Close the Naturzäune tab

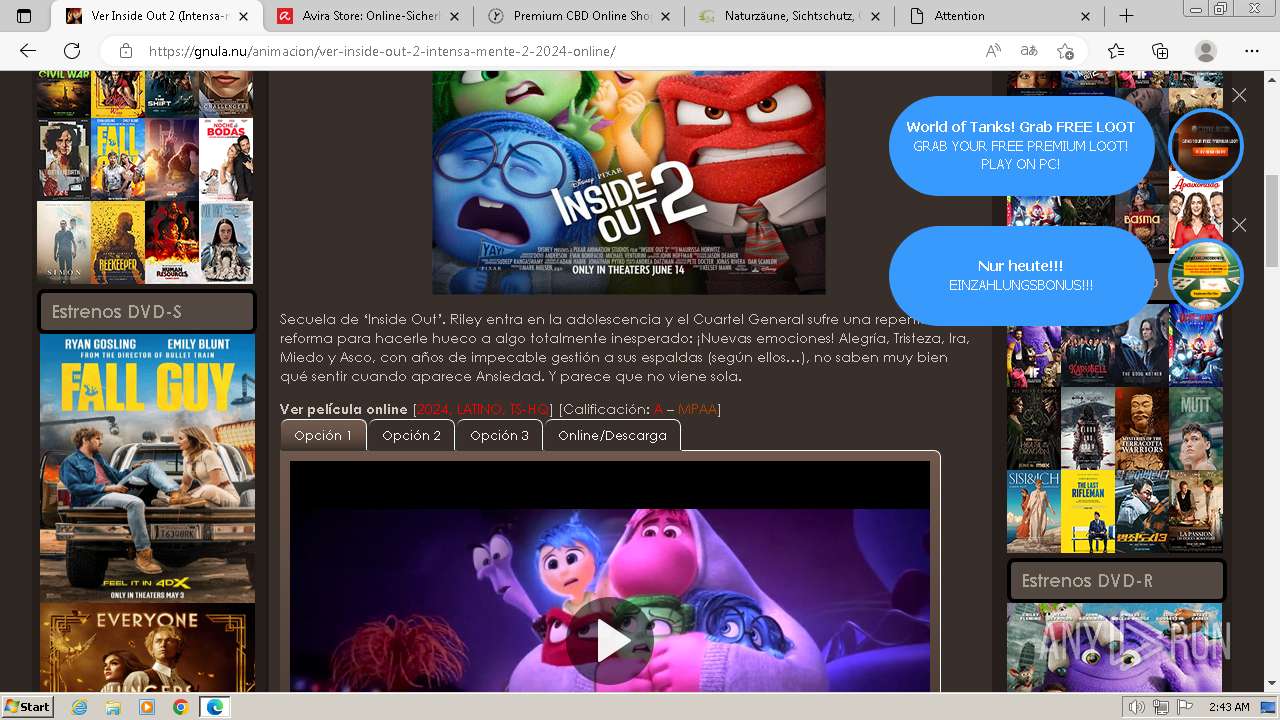[x=875, y=16]
